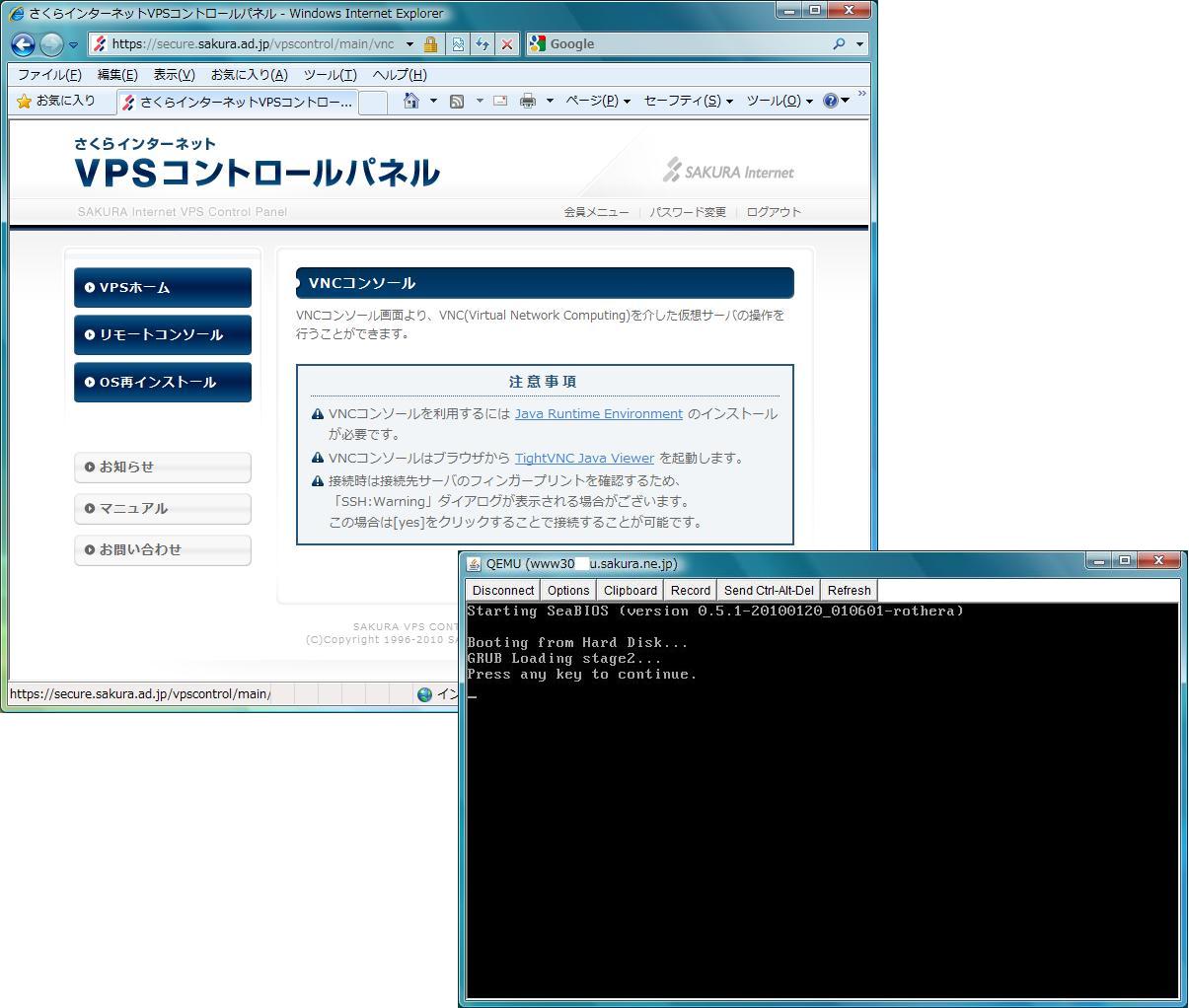The image size is (1189, 1008).
Task: Click the RSS Feeds icon
Action: (457, 101)
